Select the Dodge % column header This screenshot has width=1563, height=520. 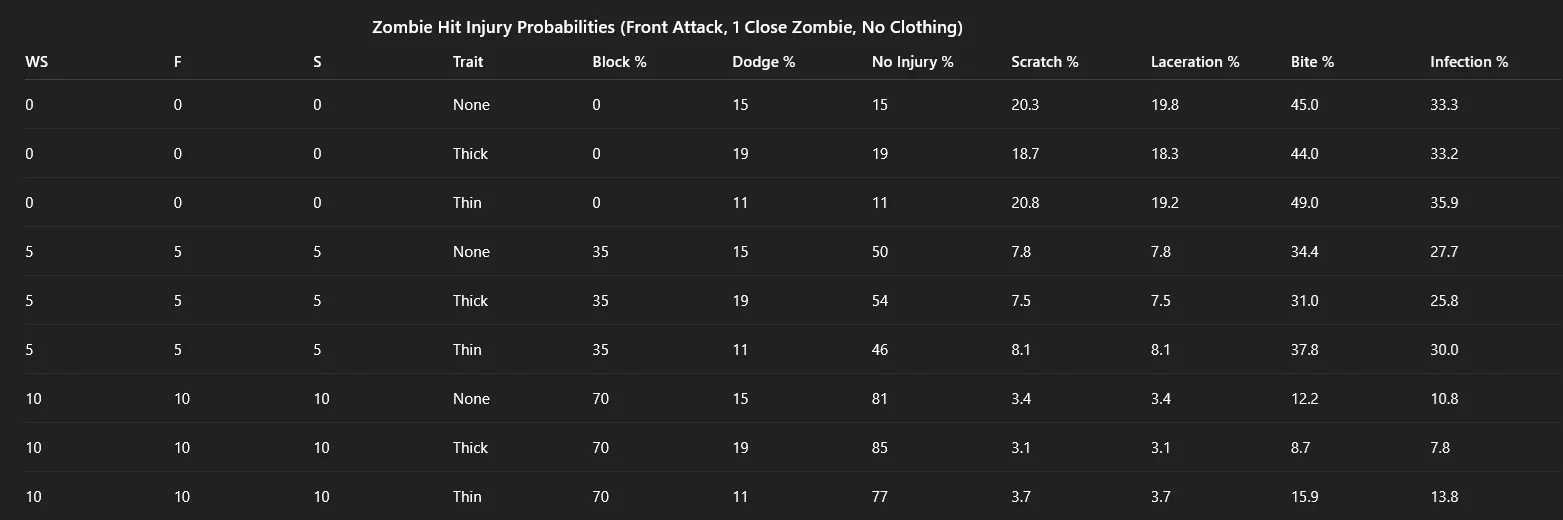click(x=764, y=62)
